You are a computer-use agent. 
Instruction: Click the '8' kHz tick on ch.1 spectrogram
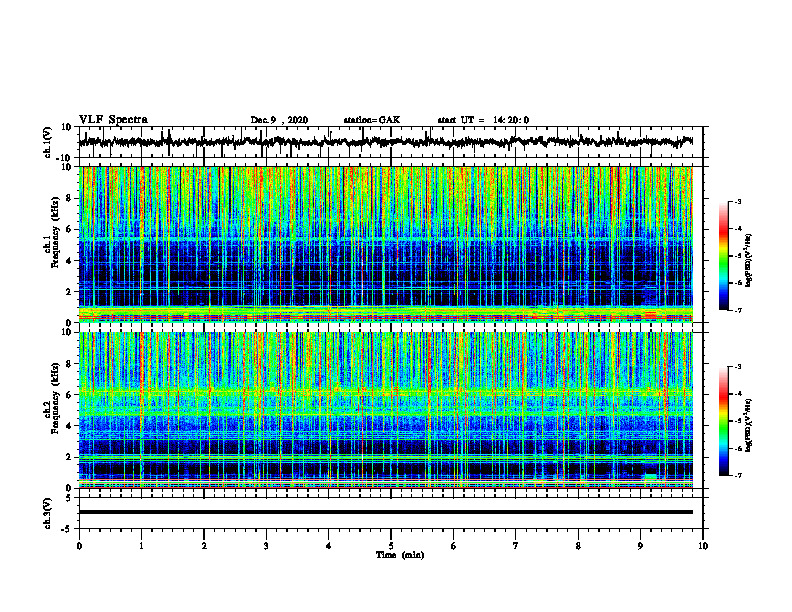[70, 198]
